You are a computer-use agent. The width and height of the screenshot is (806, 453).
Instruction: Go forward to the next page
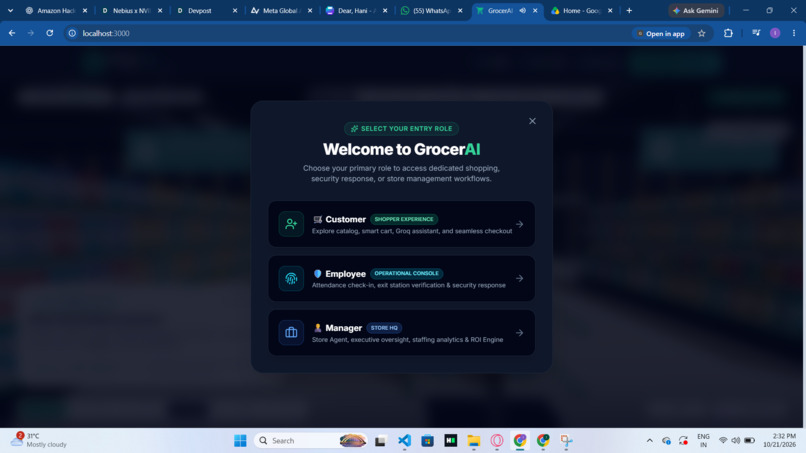click(x=31, y=33)
